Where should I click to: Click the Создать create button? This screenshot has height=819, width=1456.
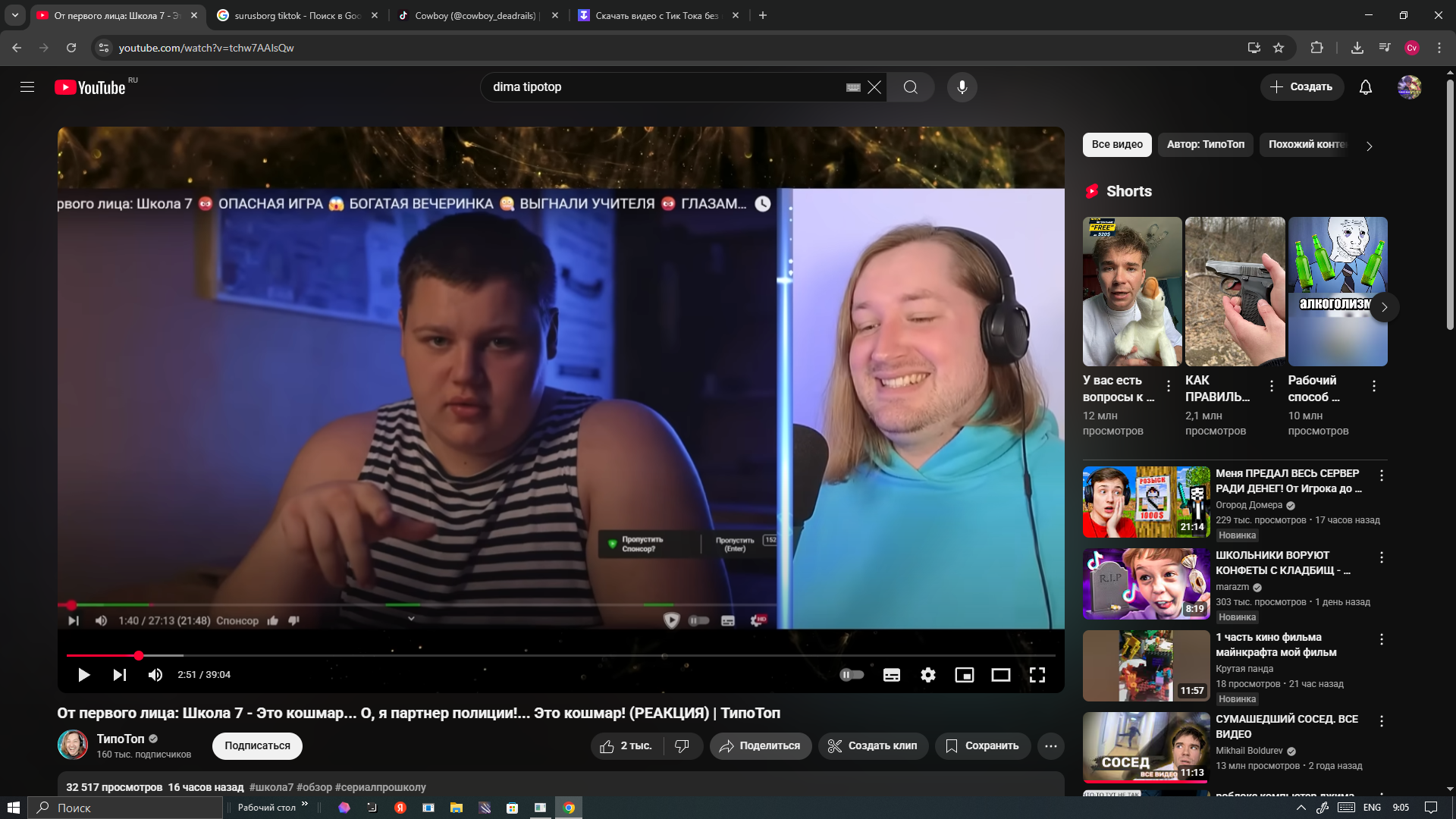(x=1302, y=87)
